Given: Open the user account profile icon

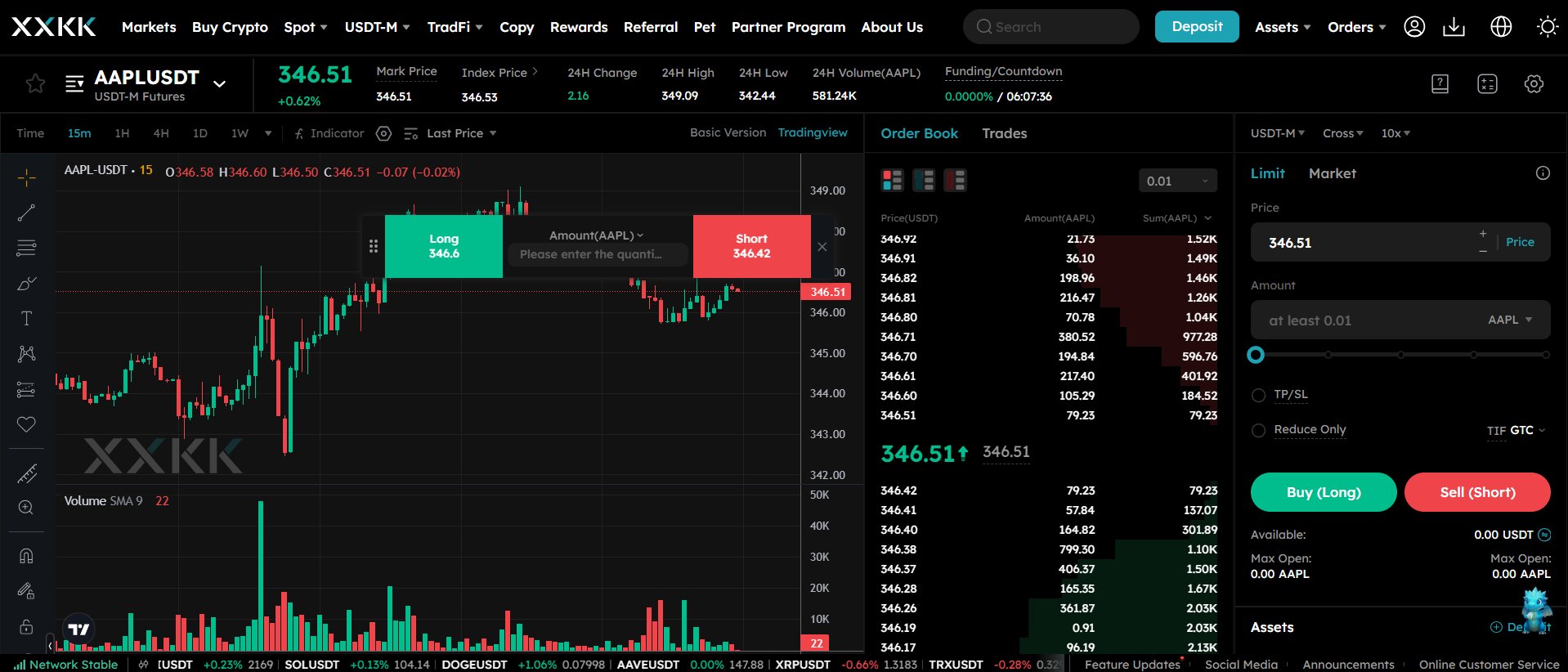Looking at the screenshot, I should pos(1414,27).
